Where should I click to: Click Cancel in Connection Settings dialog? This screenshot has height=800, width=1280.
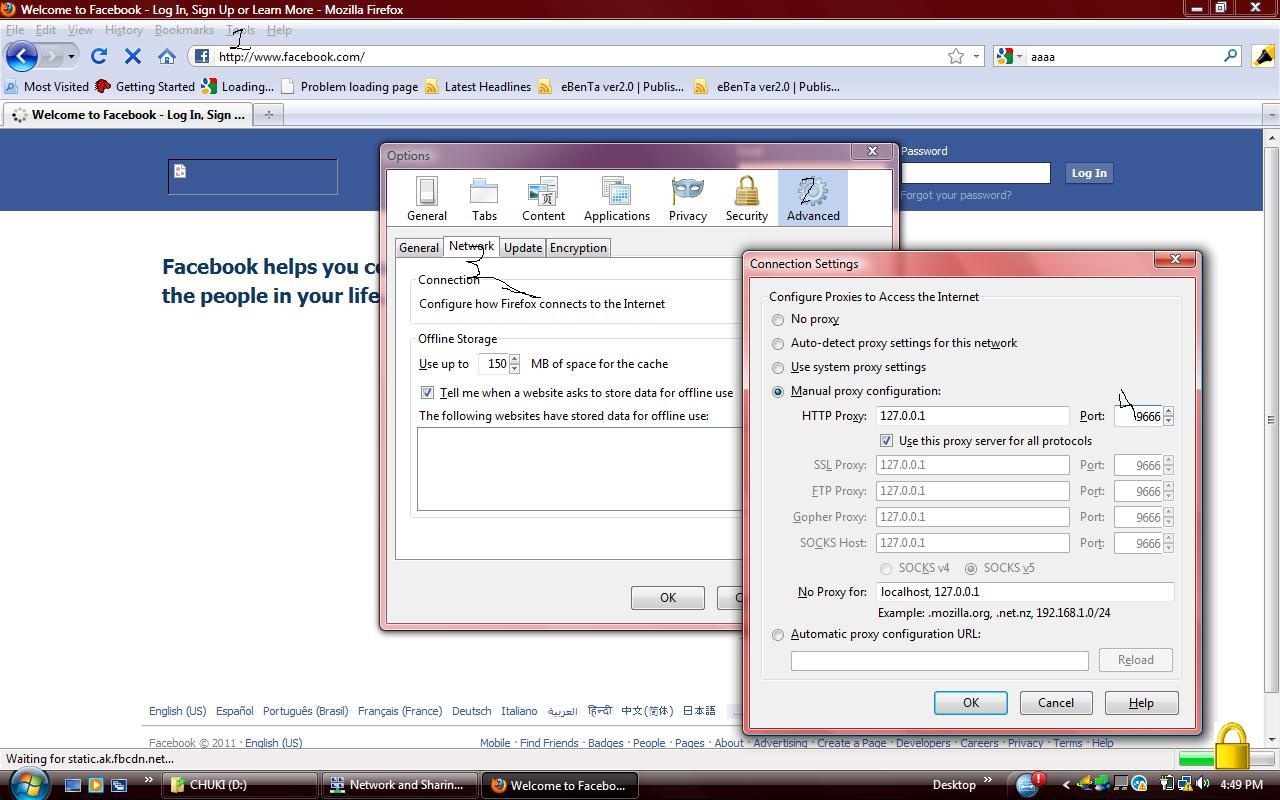coord(1055,703)
